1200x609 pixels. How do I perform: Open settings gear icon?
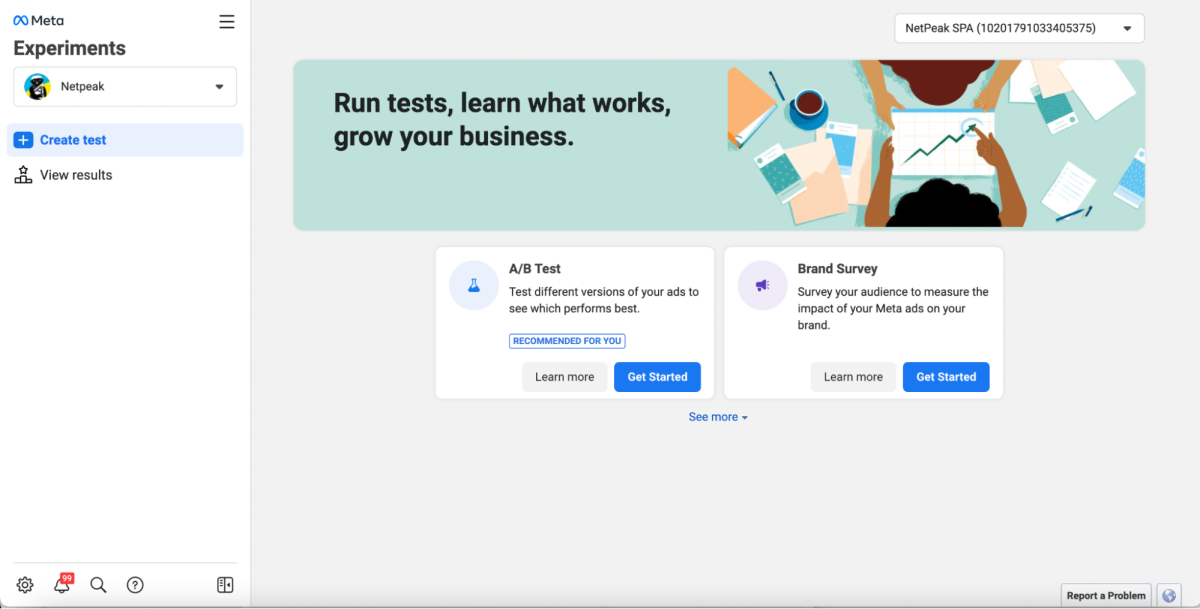tap(25, 585)
